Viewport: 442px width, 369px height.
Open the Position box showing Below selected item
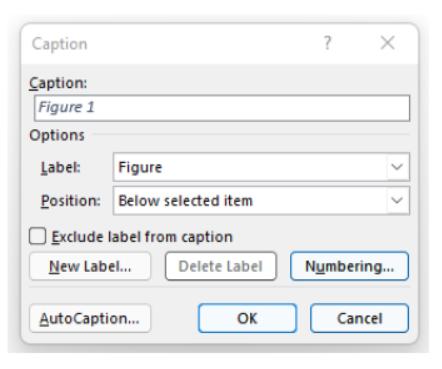[261, 201]
